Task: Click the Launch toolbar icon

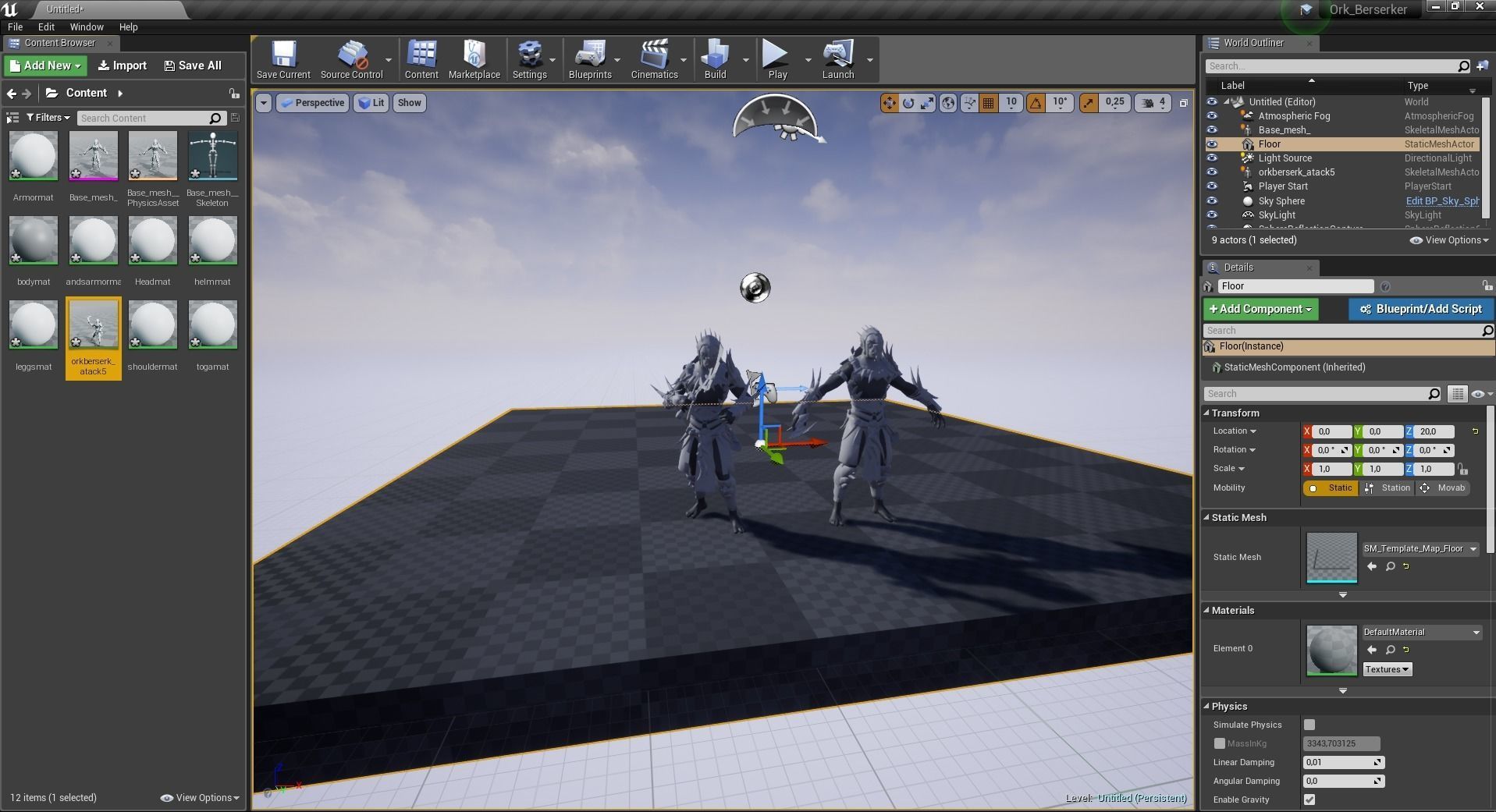Action: (838, 59)
